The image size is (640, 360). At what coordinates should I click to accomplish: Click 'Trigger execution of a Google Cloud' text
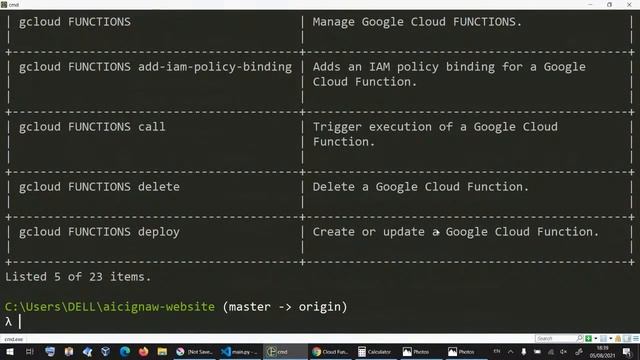coord(435,127)
